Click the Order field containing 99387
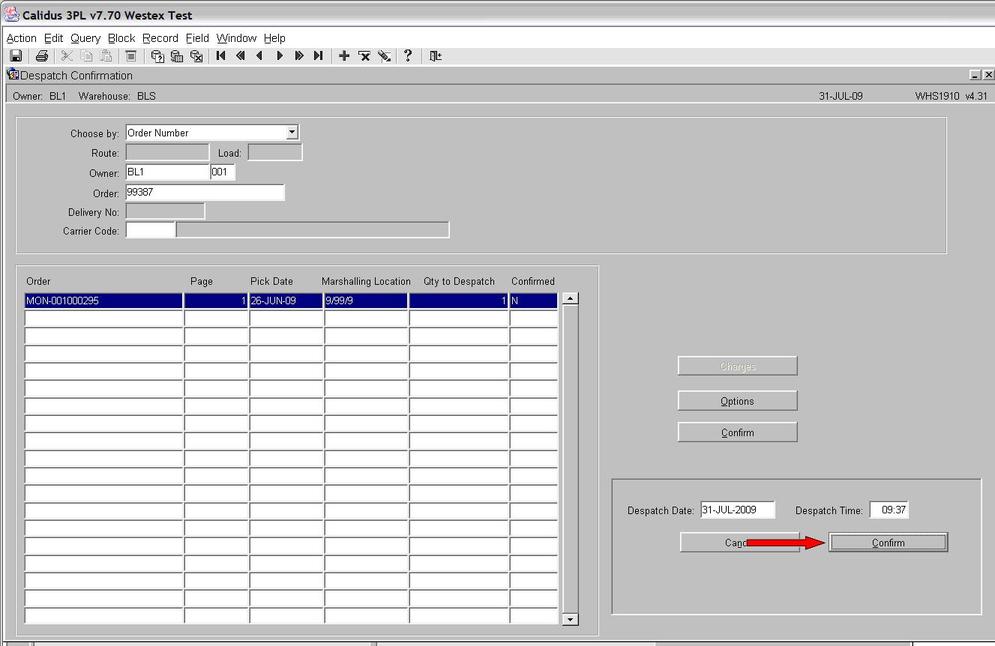 205,192
